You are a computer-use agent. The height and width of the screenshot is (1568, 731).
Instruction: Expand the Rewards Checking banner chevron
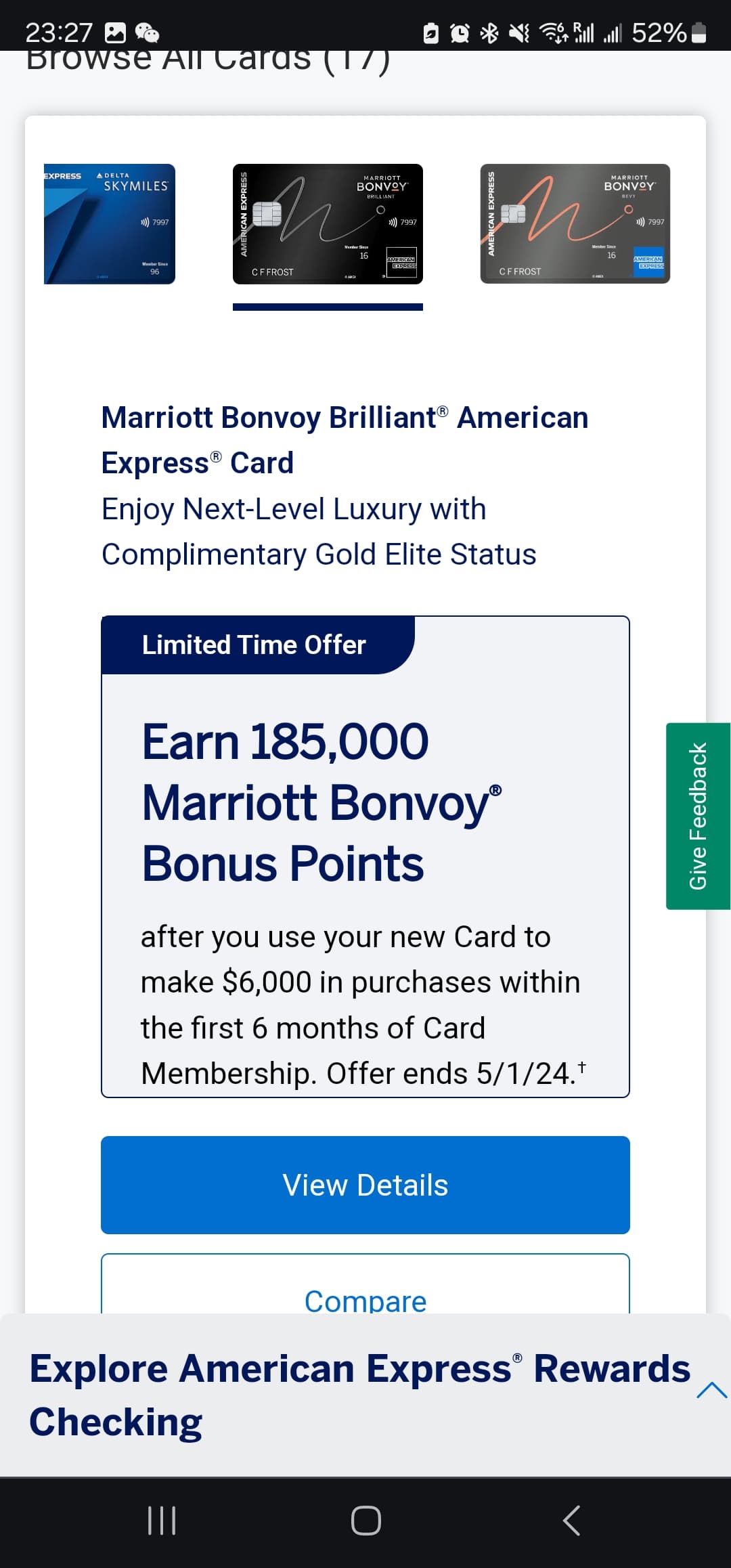point(711,1391)
